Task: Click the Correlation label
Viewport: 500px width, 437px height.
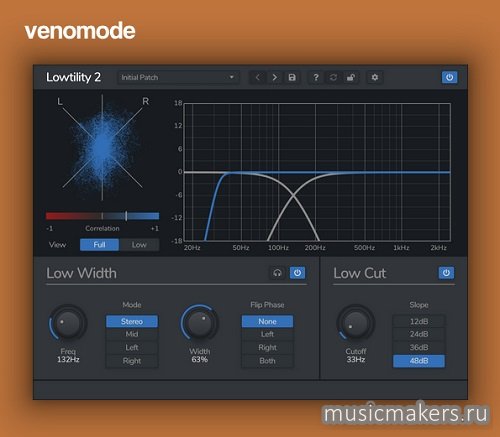Action: coord(102,229)
